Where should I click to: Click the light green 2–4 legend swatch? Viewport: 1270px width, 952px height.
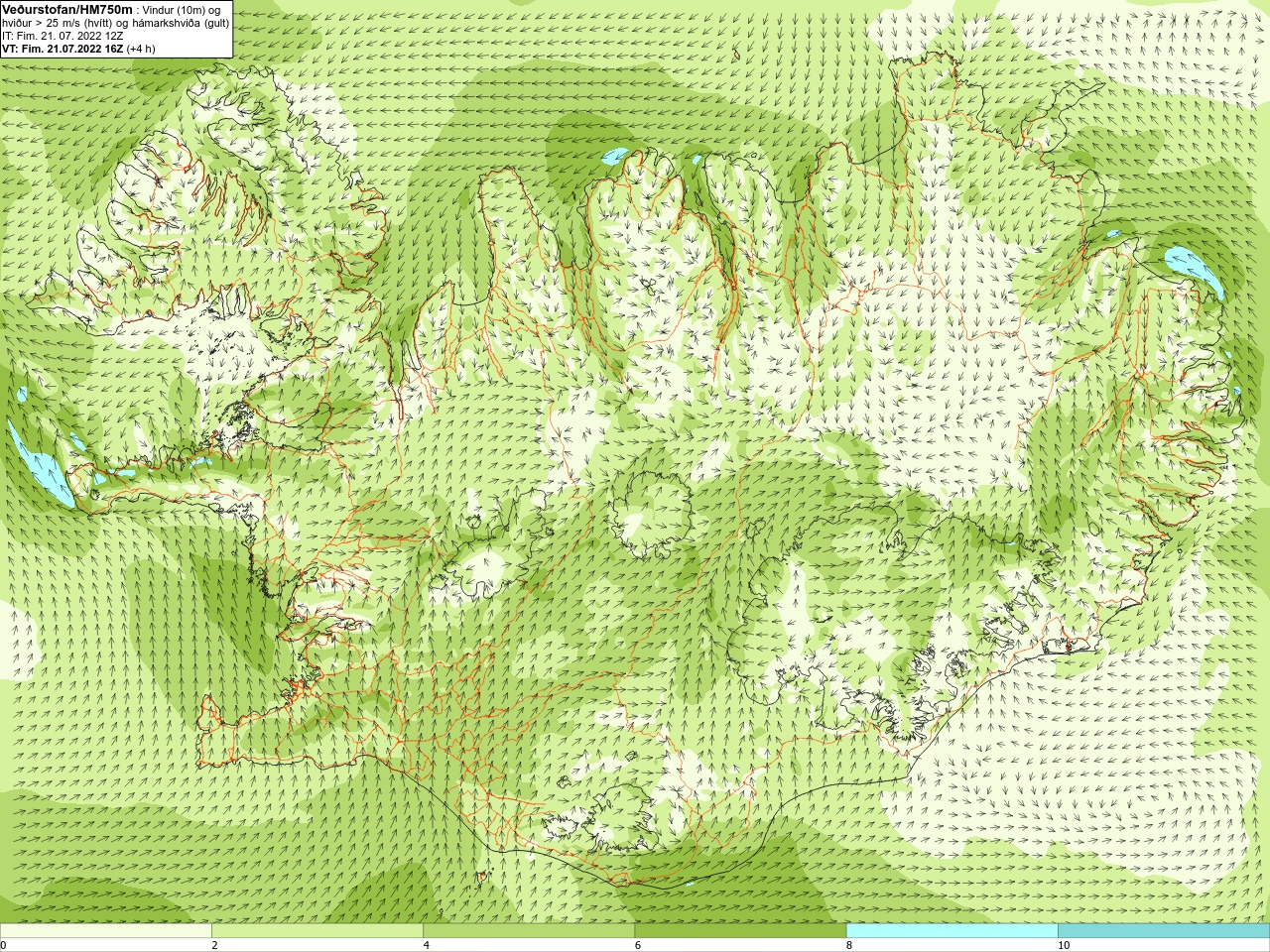point(317,932)
